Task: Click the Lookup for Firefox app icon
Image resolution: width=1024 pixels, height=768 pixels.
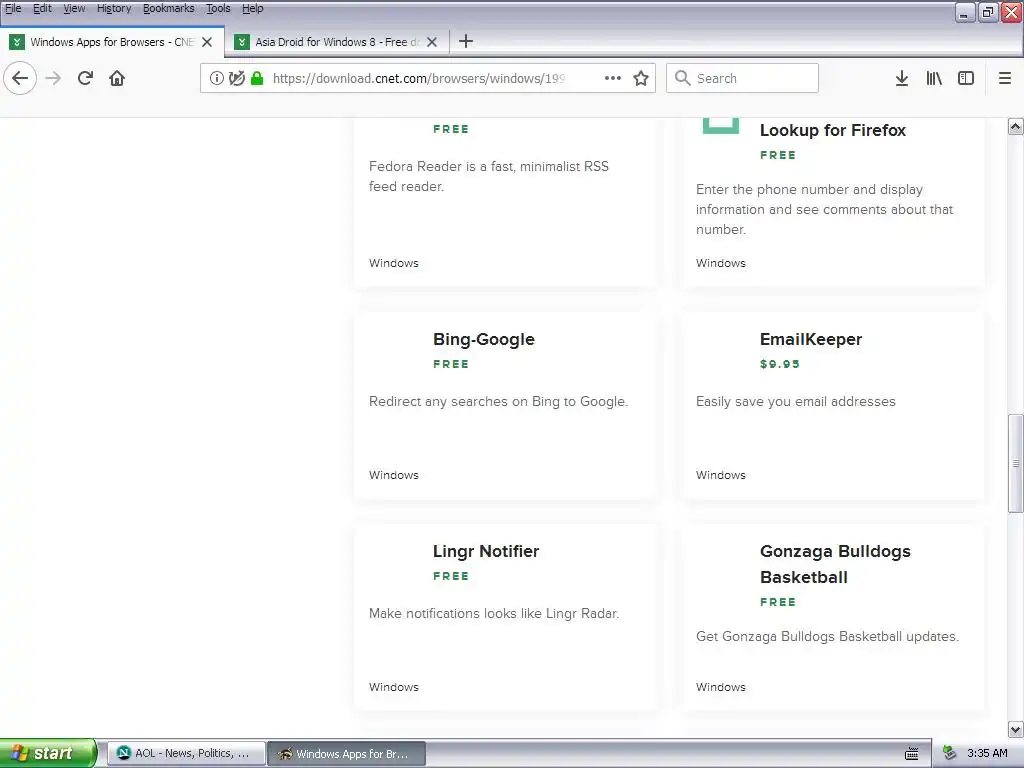Action: coord(720,125)
